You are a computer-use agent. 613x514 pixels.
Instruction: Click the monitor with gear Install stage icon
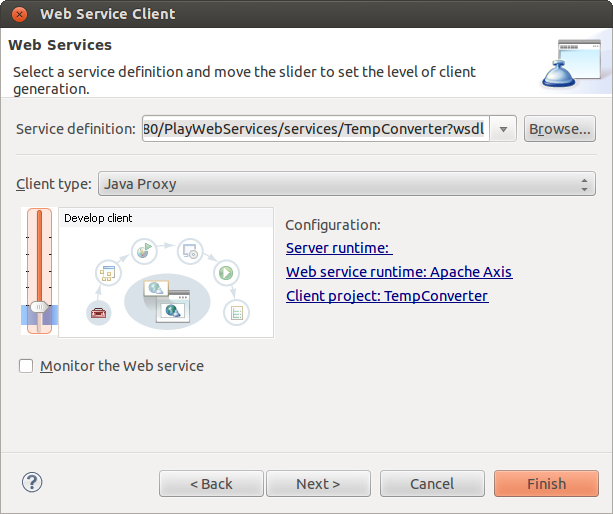coord(190,249)
